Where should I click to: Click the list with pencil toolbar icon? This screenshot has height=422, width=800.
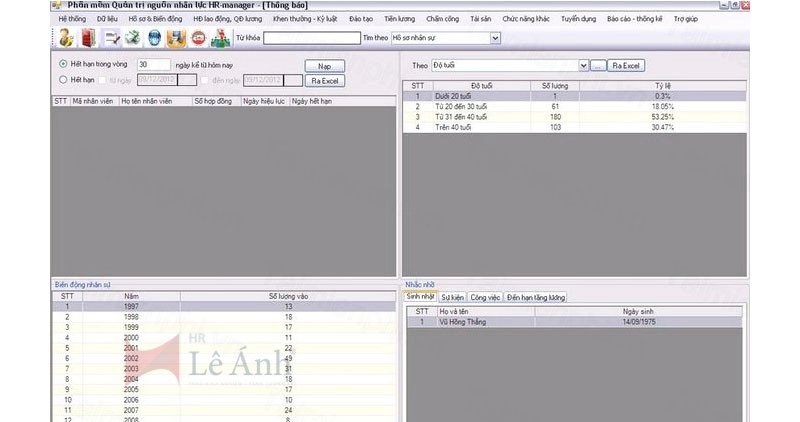(x=111, y=38)
